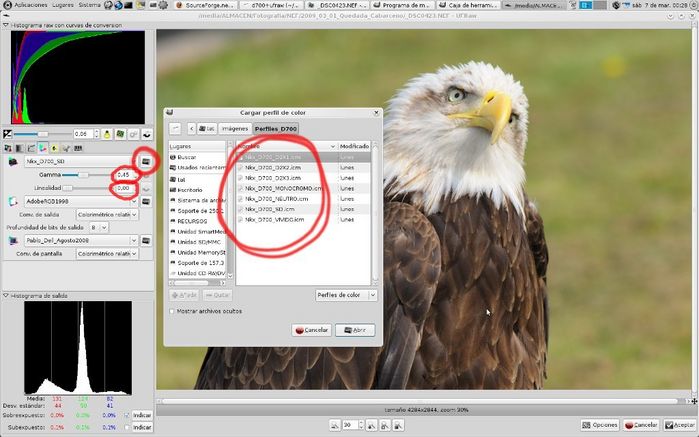Click the zoom value input field showing 30
The image size is (699, 437).
coord(350,425)
